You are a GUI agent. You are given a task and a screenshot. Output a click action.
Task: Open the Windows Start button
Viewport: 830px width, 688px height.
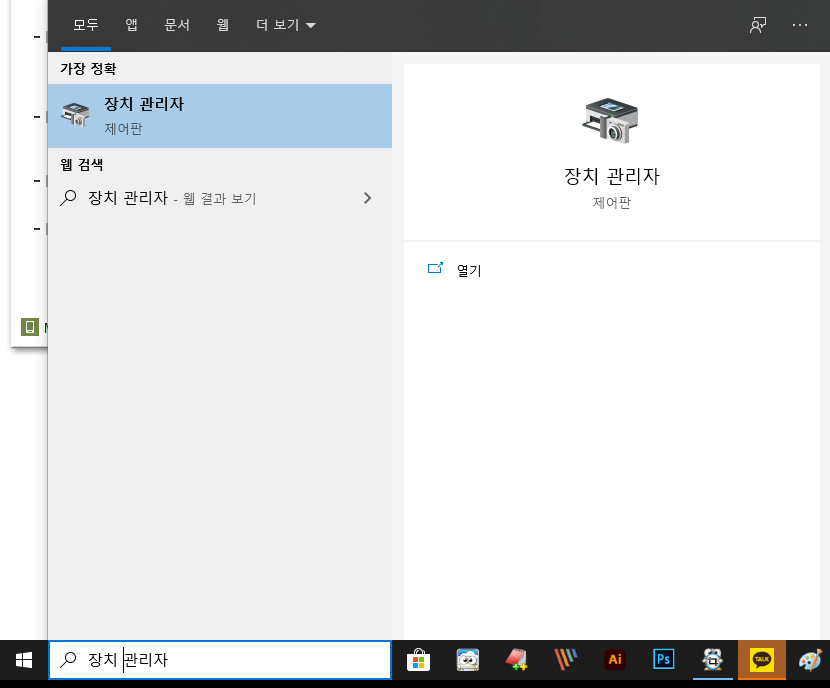pyautogui.click(x=24, y=660)
